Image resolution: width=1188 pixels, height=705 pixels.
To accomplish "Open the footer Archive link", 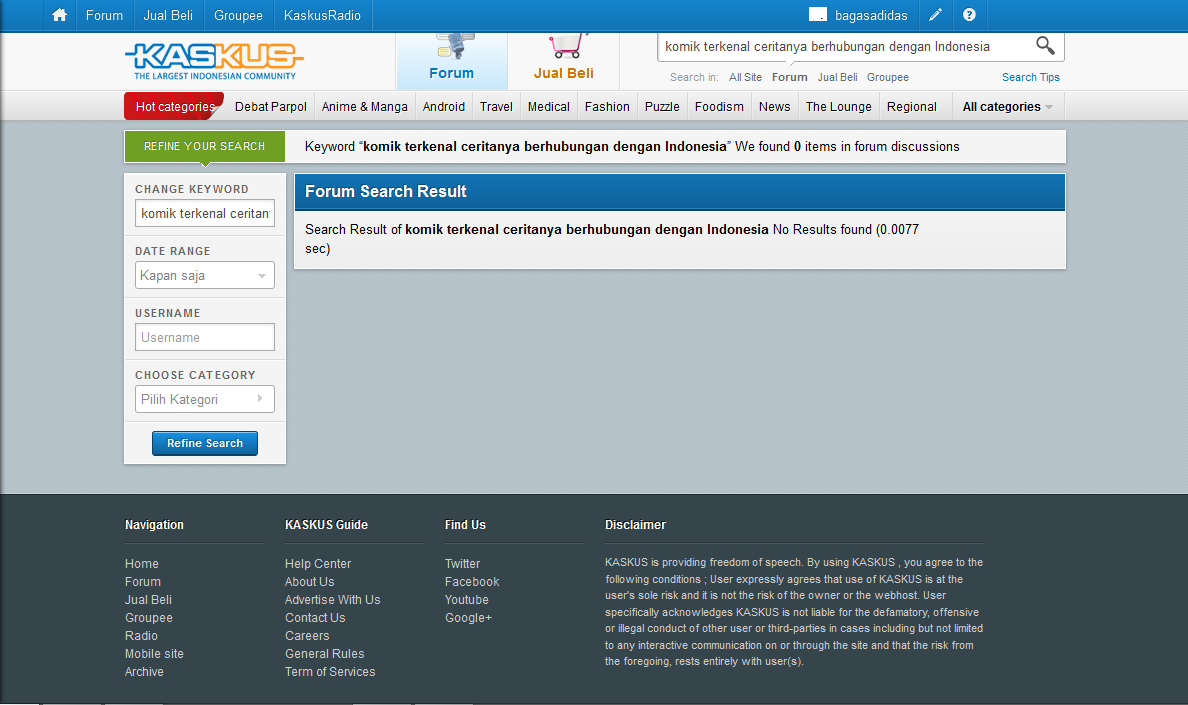I will tap(144, 672).
